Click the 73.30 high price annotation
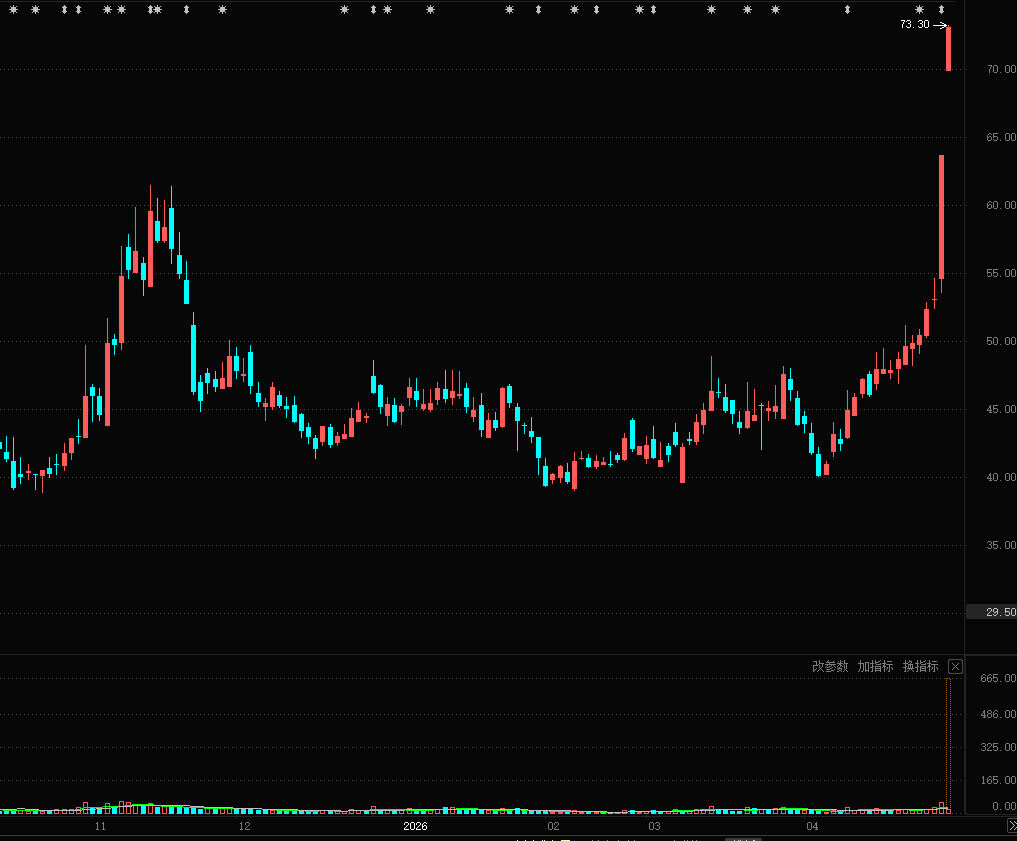This screenshot has height=841, width=1017. [914, 24]
